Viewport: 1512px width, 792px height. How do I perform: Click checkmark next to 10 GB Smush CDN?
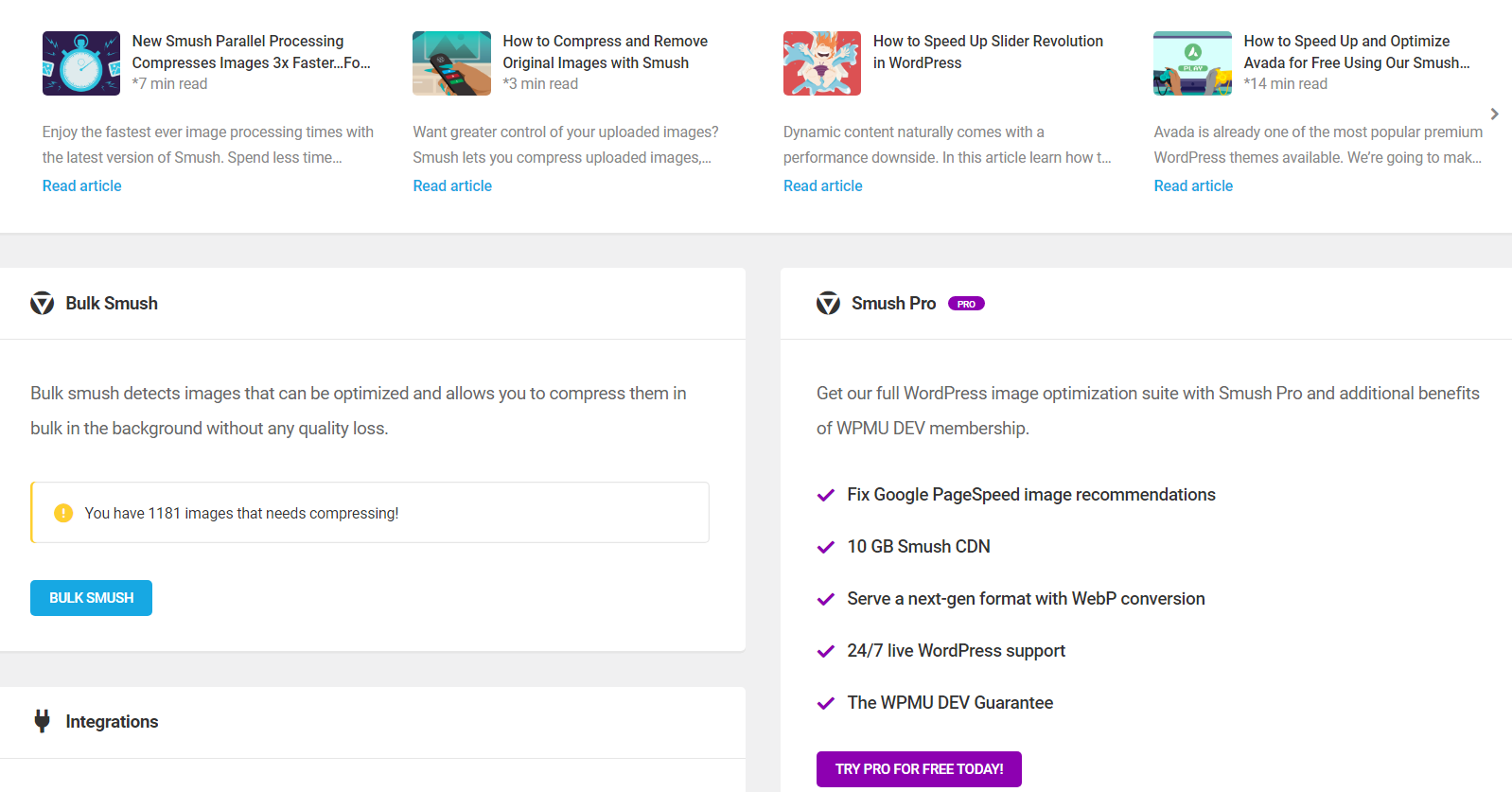click(x=825, y=547)
